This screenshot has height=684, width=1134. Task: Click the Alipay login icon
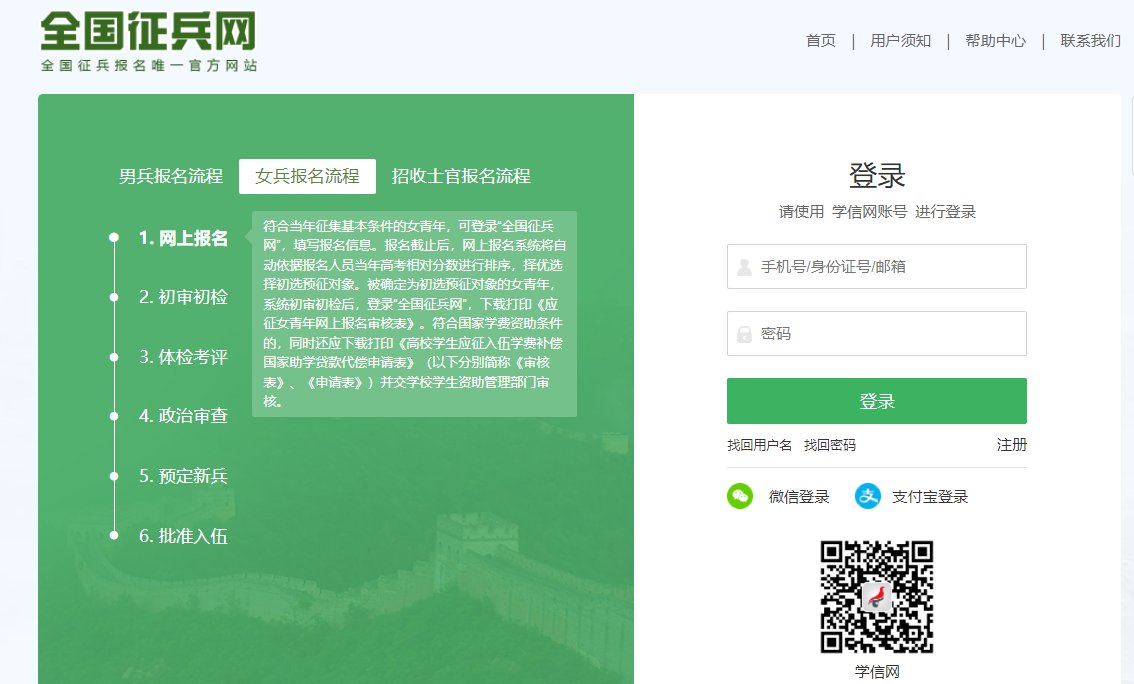click(x=868, y=496)
